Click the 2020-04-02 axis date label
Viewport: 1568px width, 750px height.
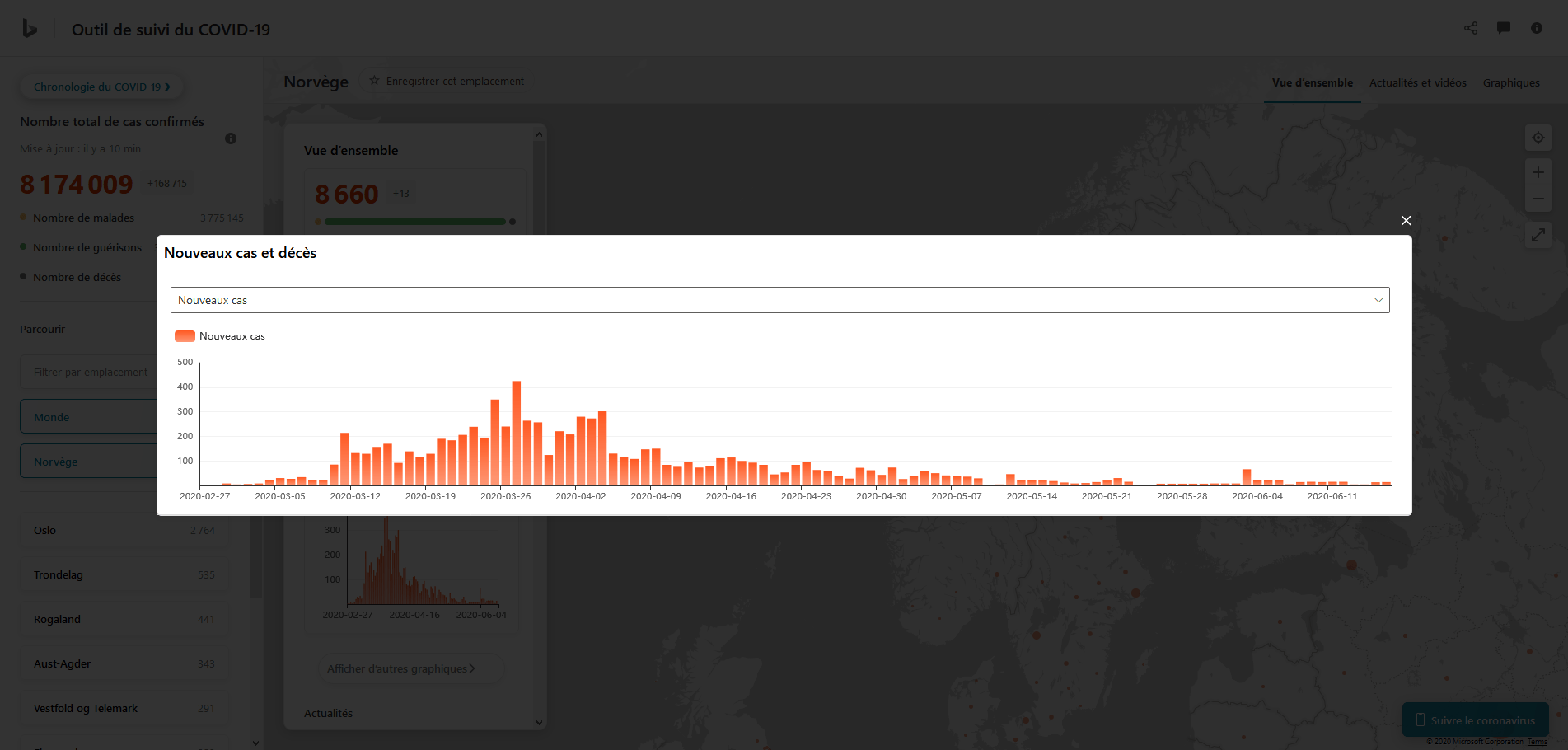(x=581, y=496)
